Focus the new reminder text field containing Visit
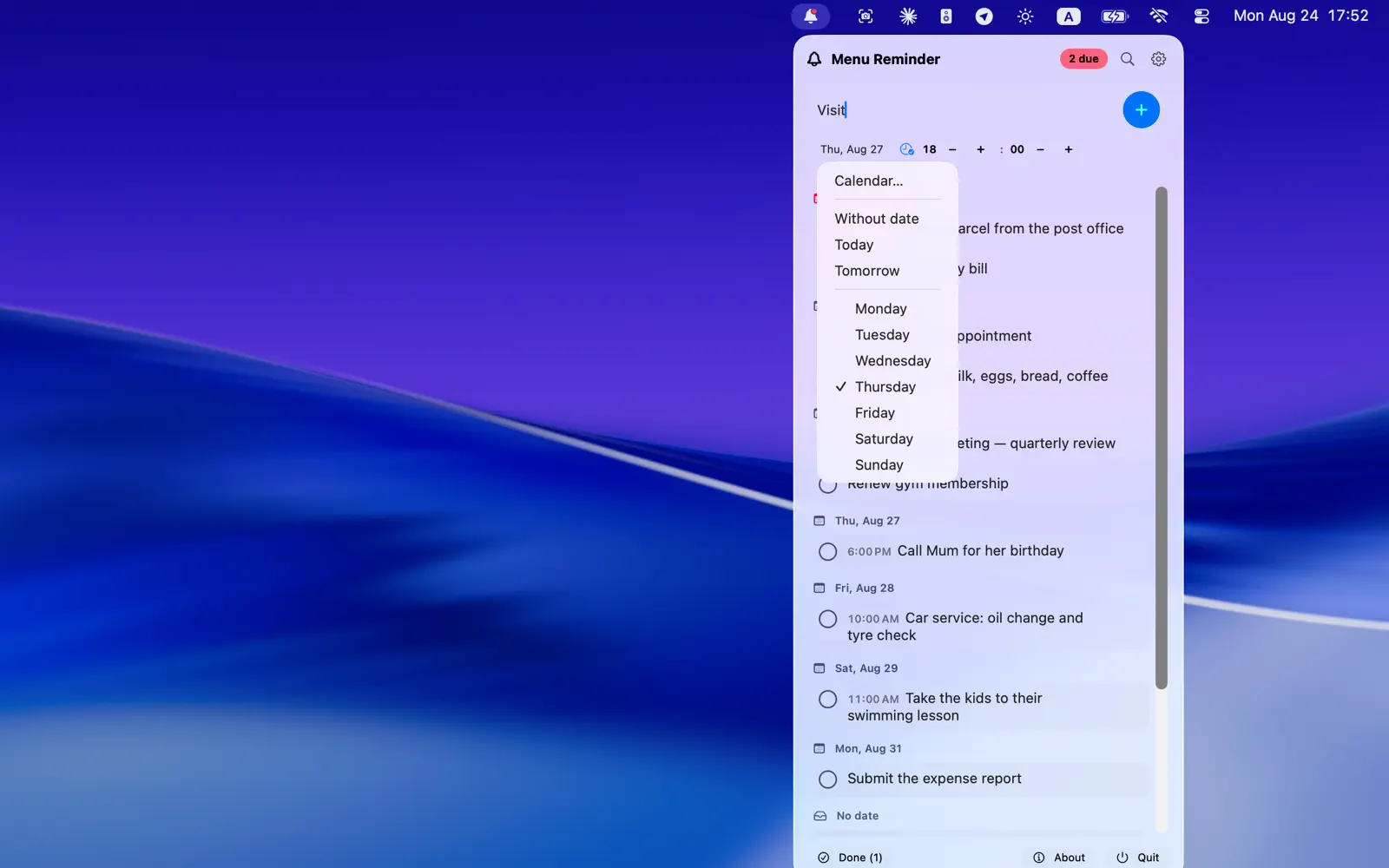1389x868 pixels. [x=964, y=110]
